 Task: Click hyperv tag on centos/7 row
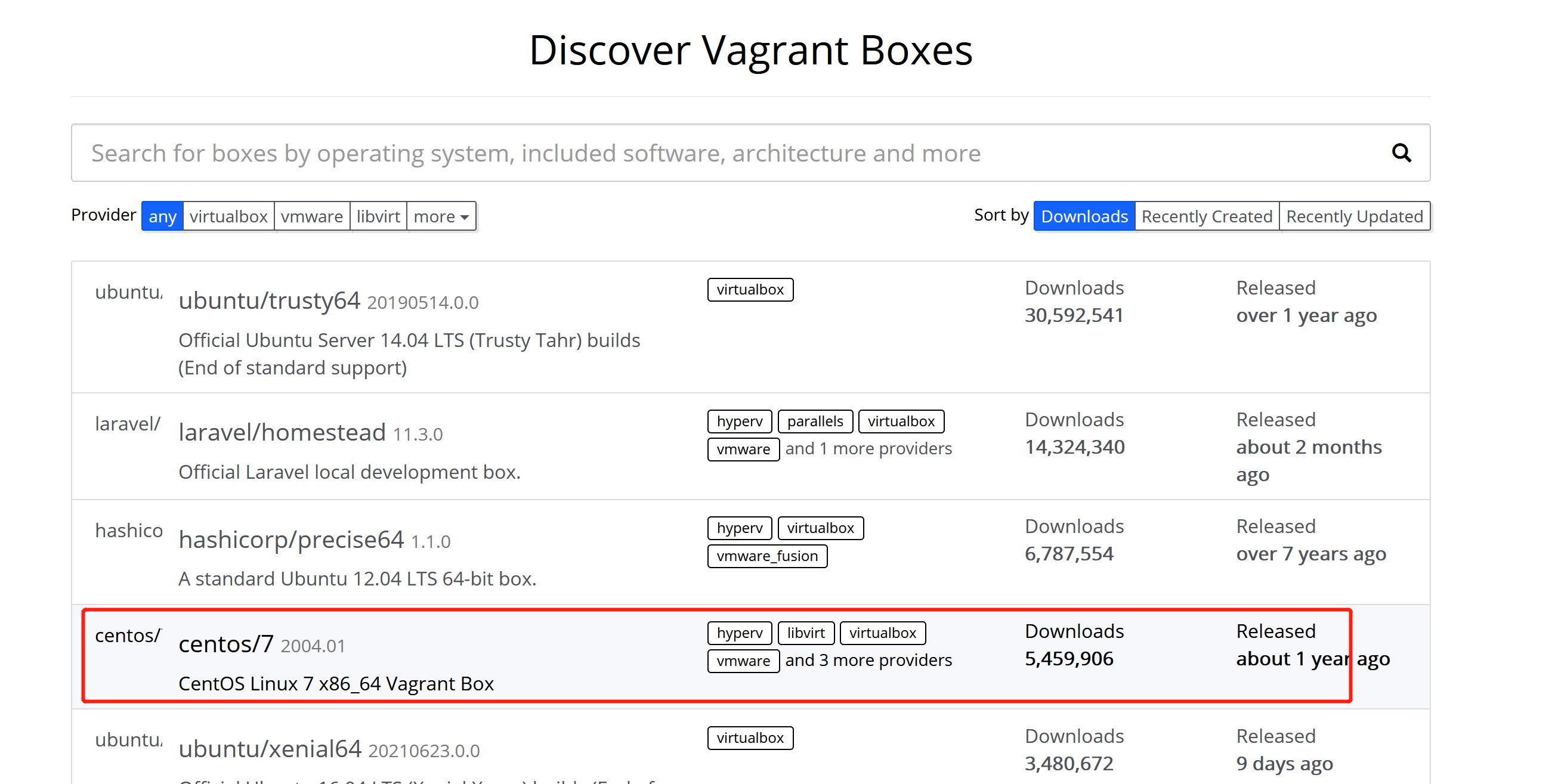click(739, 633)
